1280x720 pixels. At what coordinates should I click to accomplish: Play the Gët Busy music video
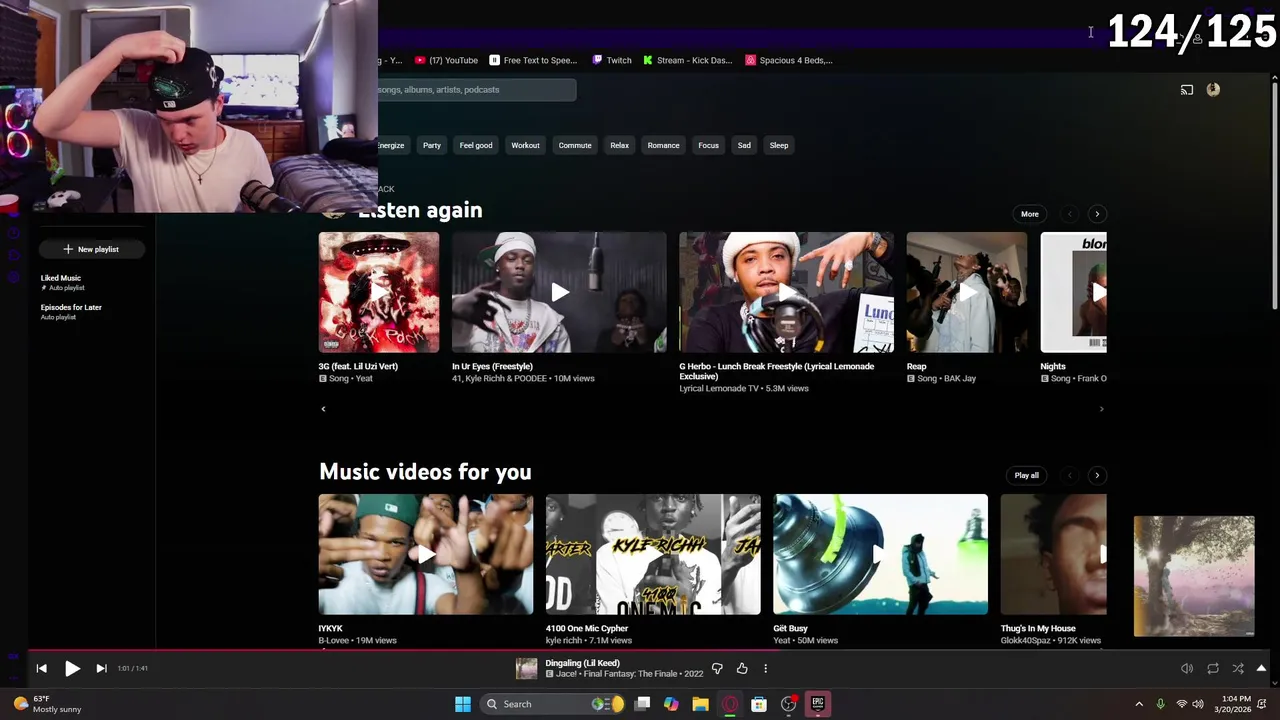click(880, 554)
